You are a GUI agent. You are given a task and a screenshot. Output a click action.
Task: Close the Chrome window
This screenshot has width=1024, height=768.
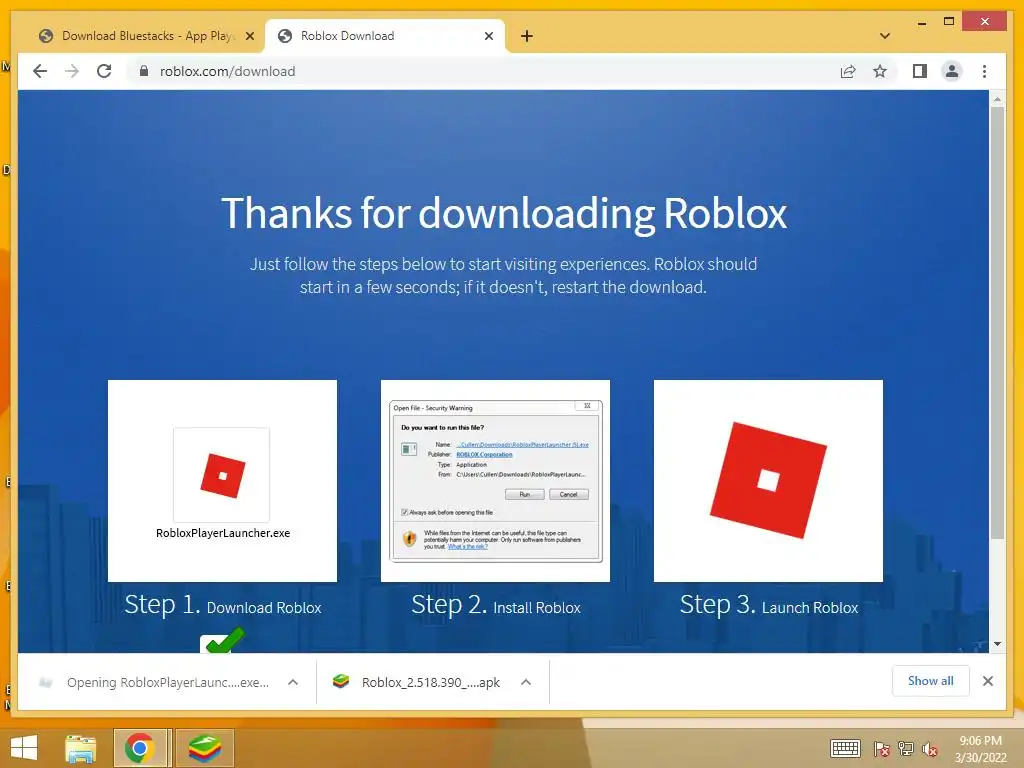[984, 22]
